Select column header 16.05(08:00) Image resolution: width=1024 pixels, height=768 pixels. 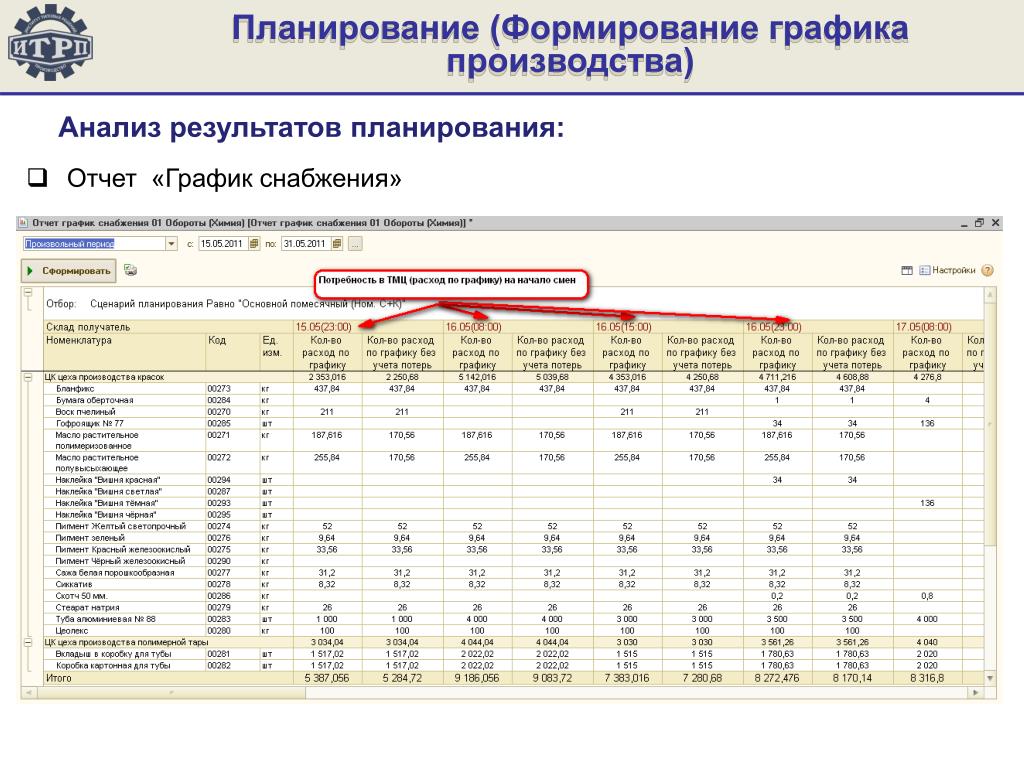(x=473, y=327)
